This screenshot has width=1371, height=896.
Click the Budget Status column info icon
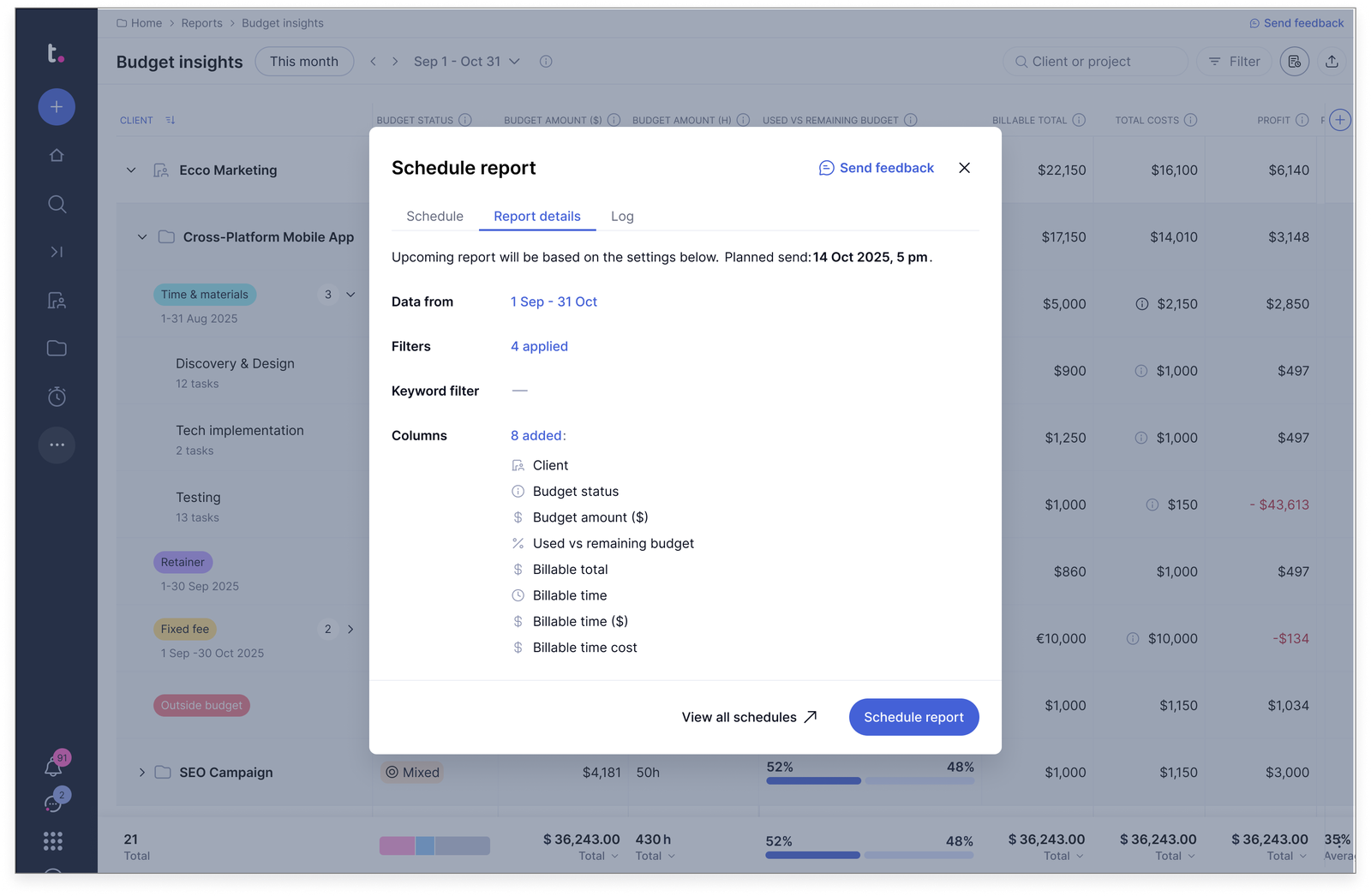465,120
